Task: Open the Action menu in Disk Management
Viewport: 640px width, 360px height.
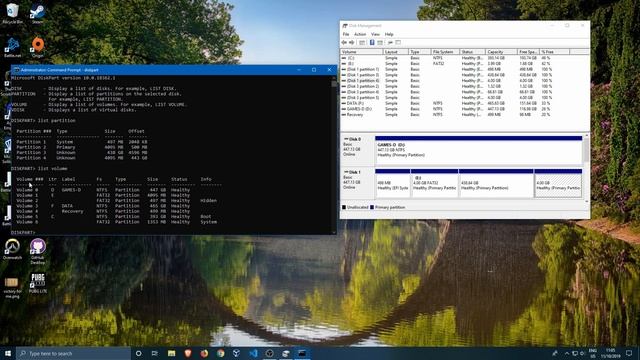Action: (x=360, y=34)
